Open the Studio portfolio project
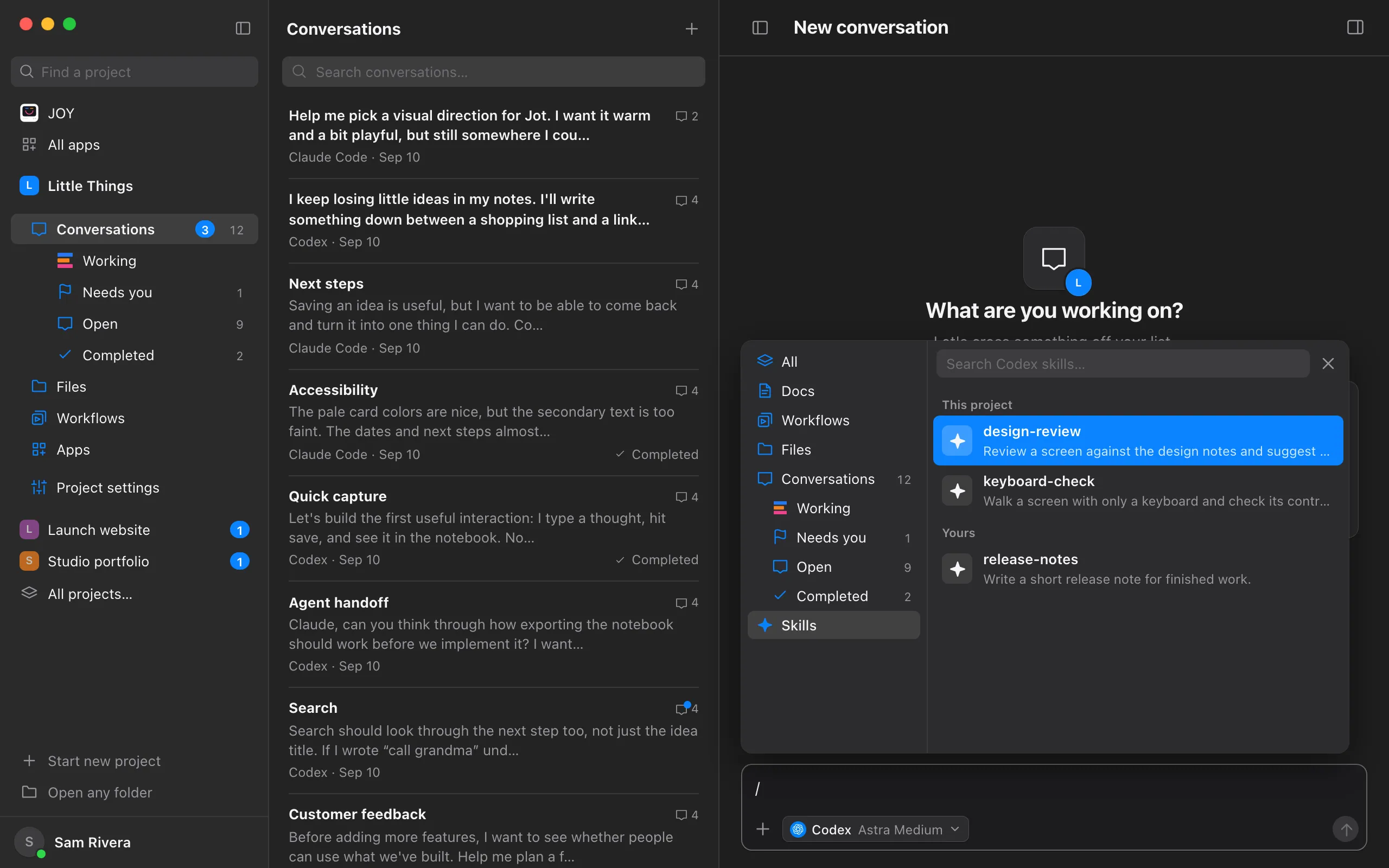Image resolution: width=1389 pixels, height=868 pixels. coord(135,561)
